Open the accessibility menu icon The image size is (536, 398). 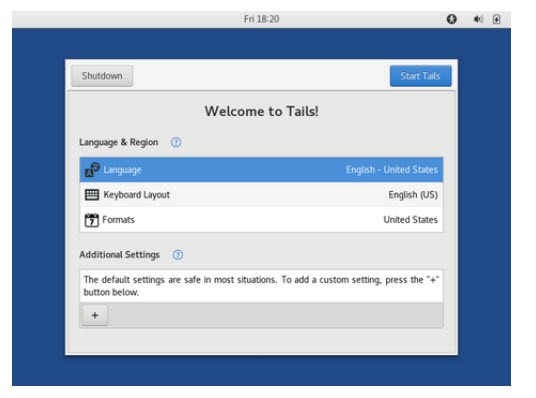point(452,19)
